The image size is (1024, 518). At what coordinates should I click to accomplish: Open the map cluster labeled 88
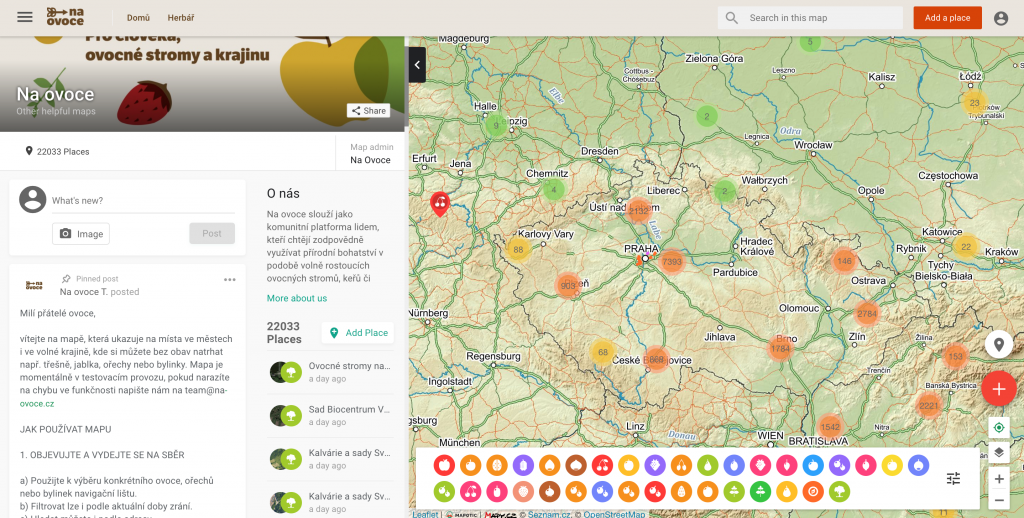[519, 250]
